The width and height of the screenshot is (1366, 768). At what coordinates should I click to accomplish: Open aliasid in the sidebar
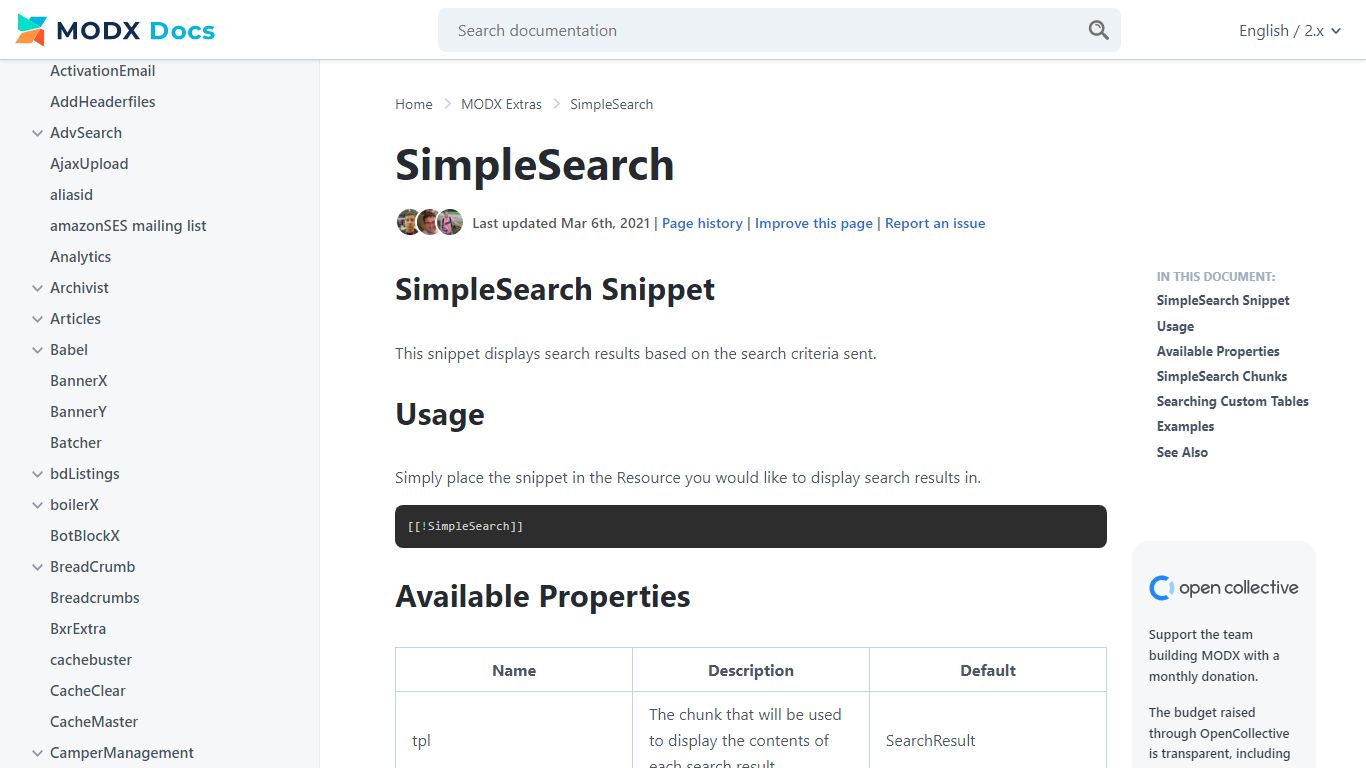point(71,195)
